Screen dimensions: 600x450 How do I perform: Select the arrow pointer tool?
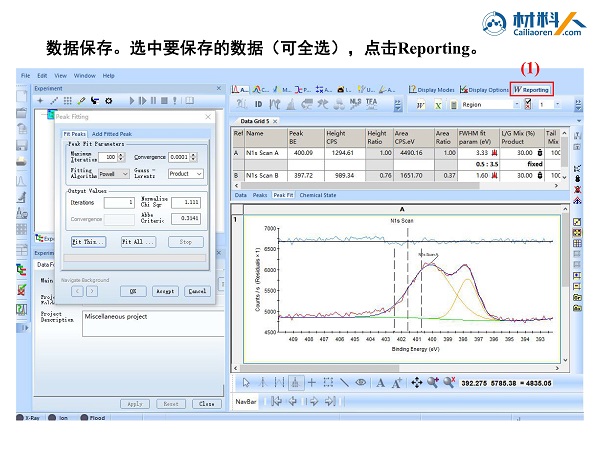[246, 382]
